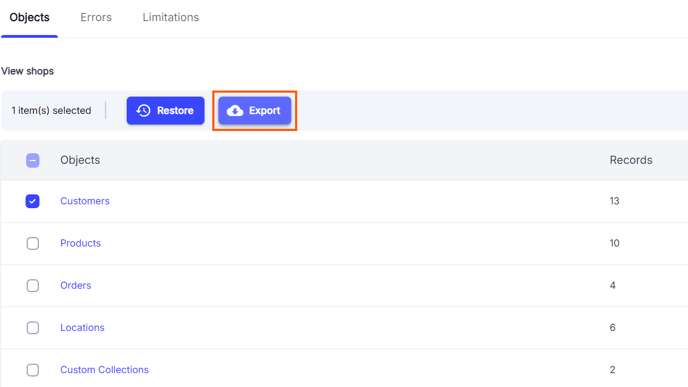Click the Records column header

pyautogui.click(x=631, y=160)
